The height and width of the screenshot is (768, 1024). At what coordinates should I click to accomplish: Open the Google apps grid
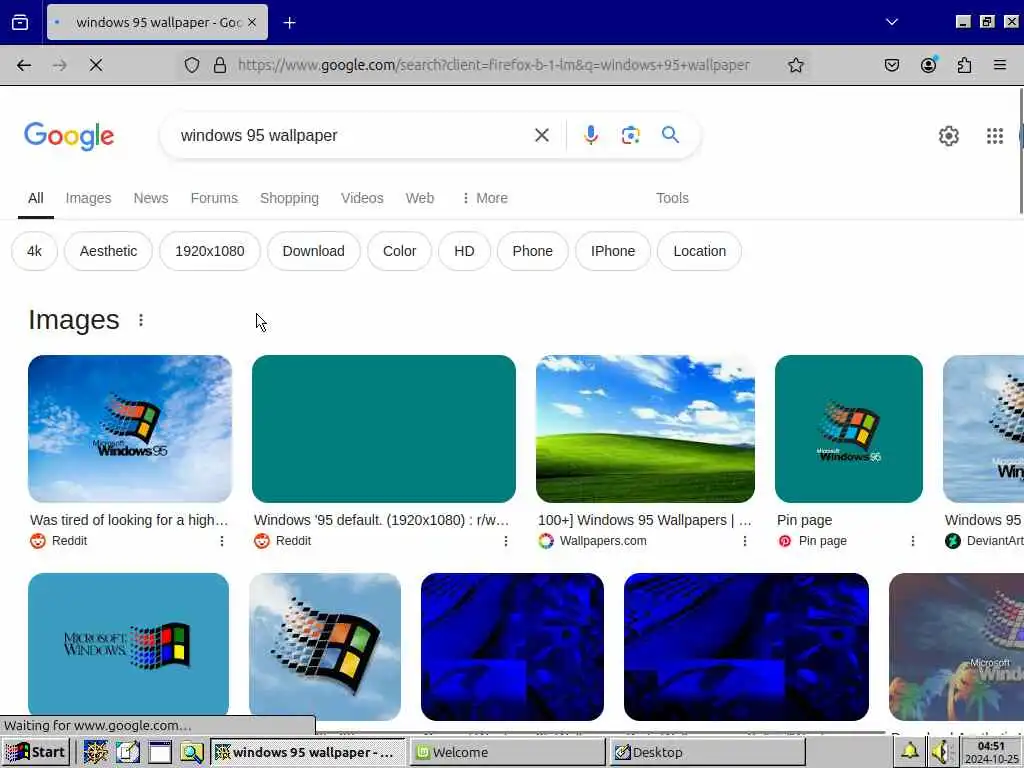click(x=995, y=136)
